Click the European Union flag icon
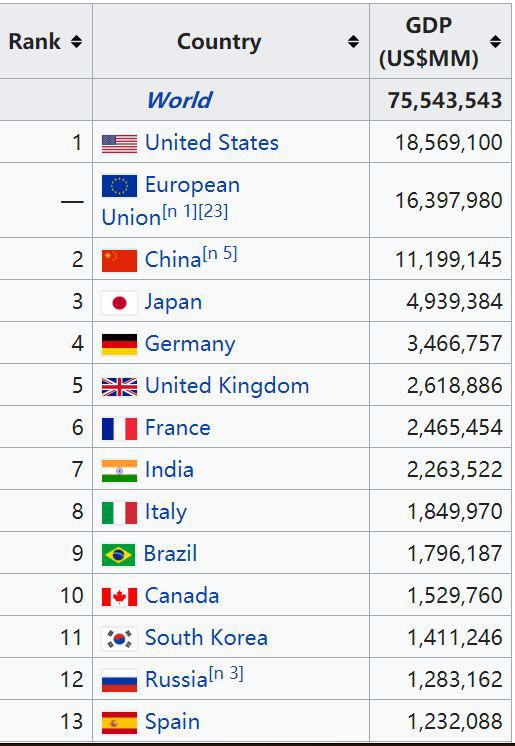515x746 pixels. click(119, 186)
